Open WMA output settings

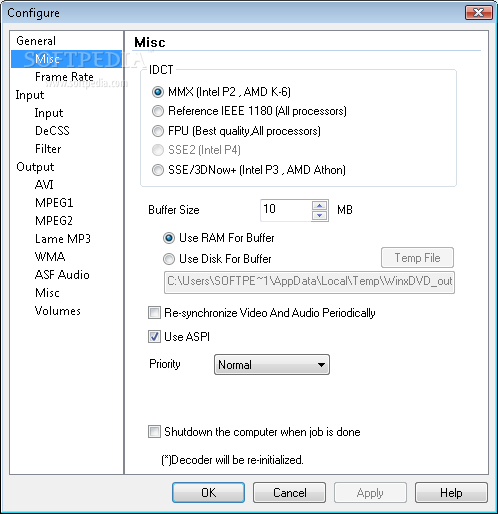click(x=50, y=257)
